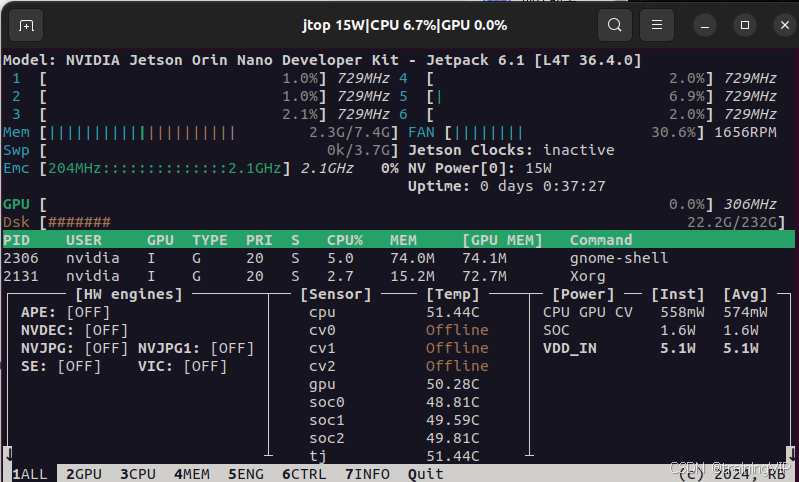Click the CPU GPU CV power row
Image resolution: width=799 pixels, height=482 pixels.
point(655,312)
